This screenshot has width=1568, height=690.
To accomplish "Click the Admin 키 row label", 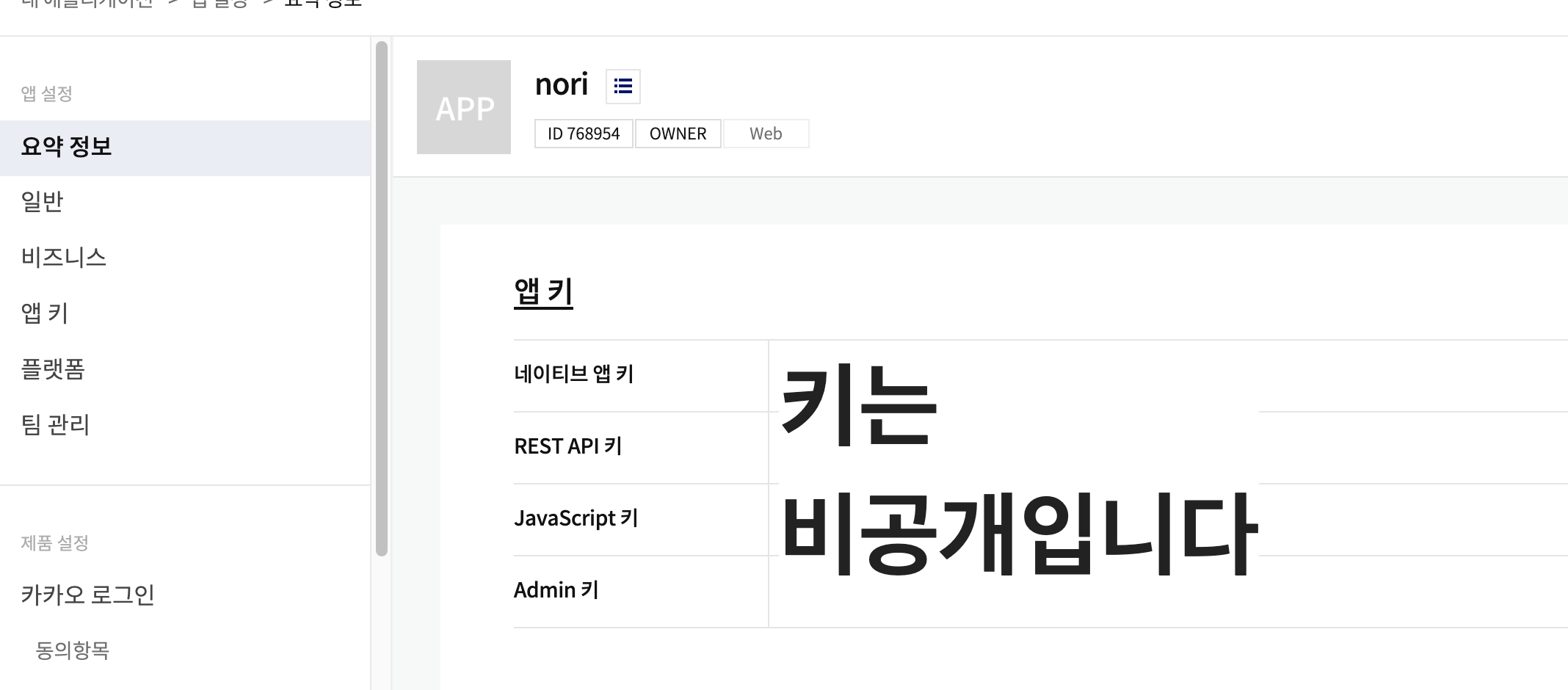I will click(556, 590).
